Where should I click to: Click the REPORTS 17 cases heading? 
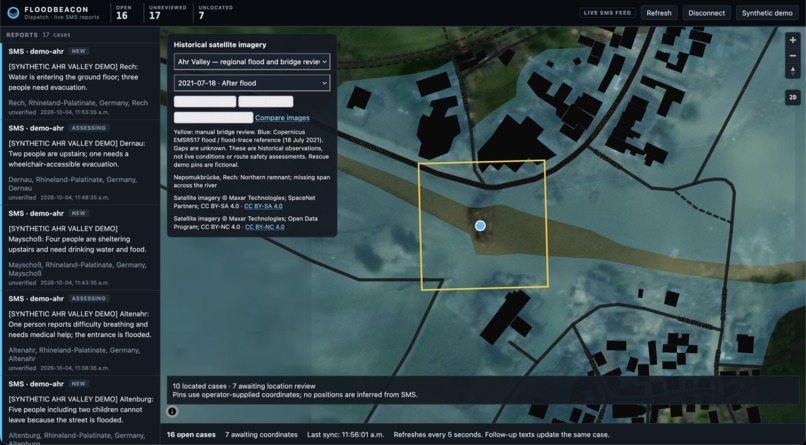[38, 35]
